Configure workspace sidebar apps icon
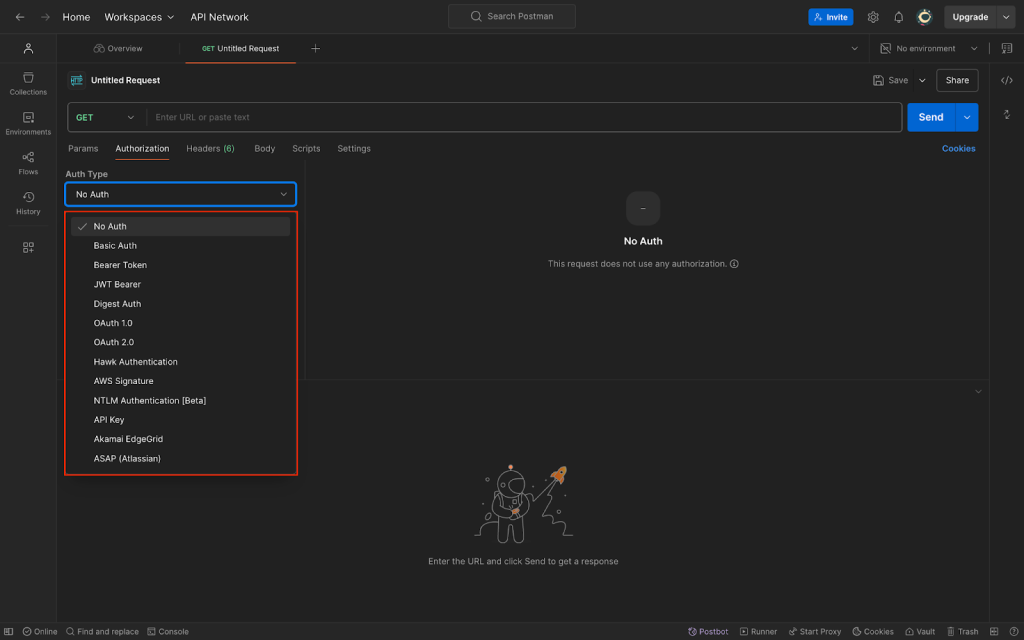Image resolution: width=1024 pixels, height=640 pixels. pos(28,248)
